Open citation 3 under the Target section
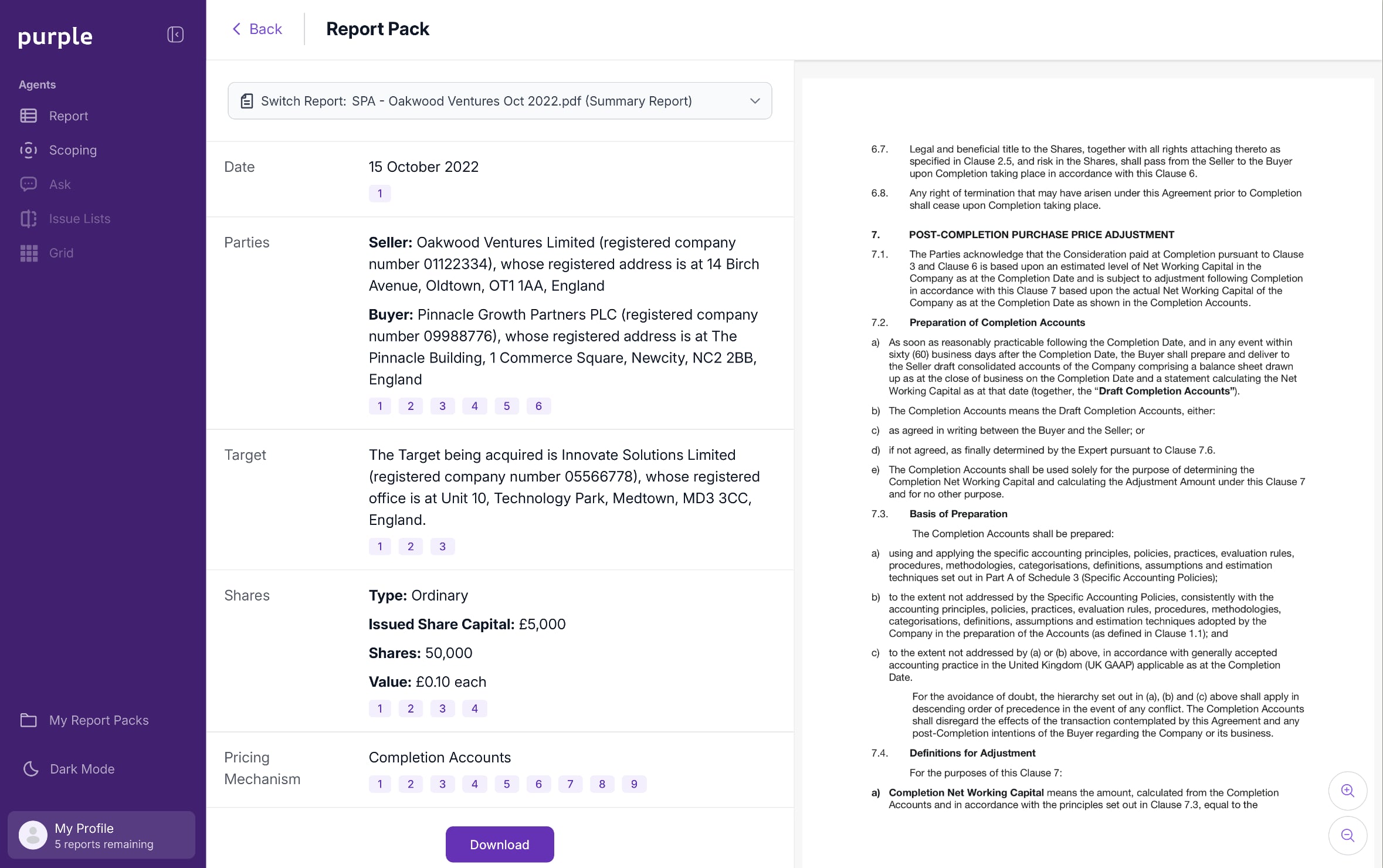Viewport: 1383px width, 868px height. 443,546
